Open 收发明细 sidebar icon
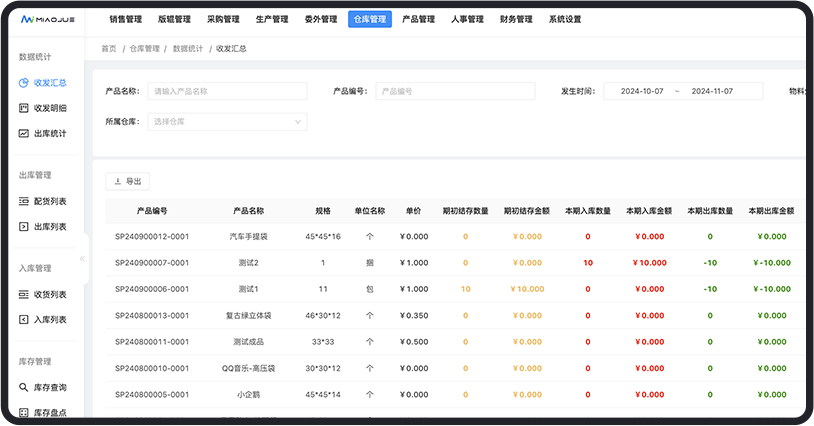814x426 pixels. coord(23,108)
